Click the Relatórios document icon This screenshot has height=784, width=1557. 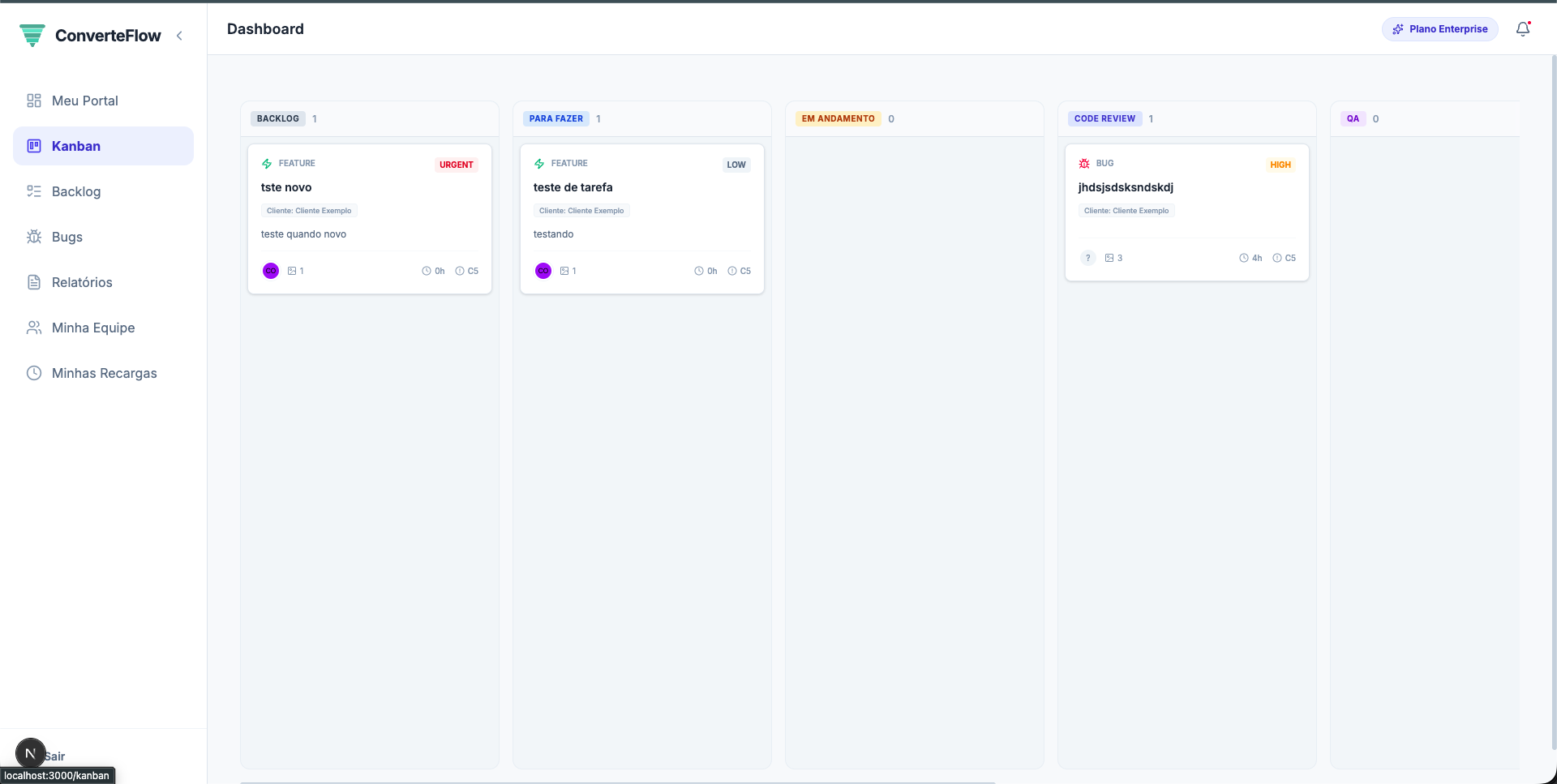pyautogui.click(x=33, y=282)
